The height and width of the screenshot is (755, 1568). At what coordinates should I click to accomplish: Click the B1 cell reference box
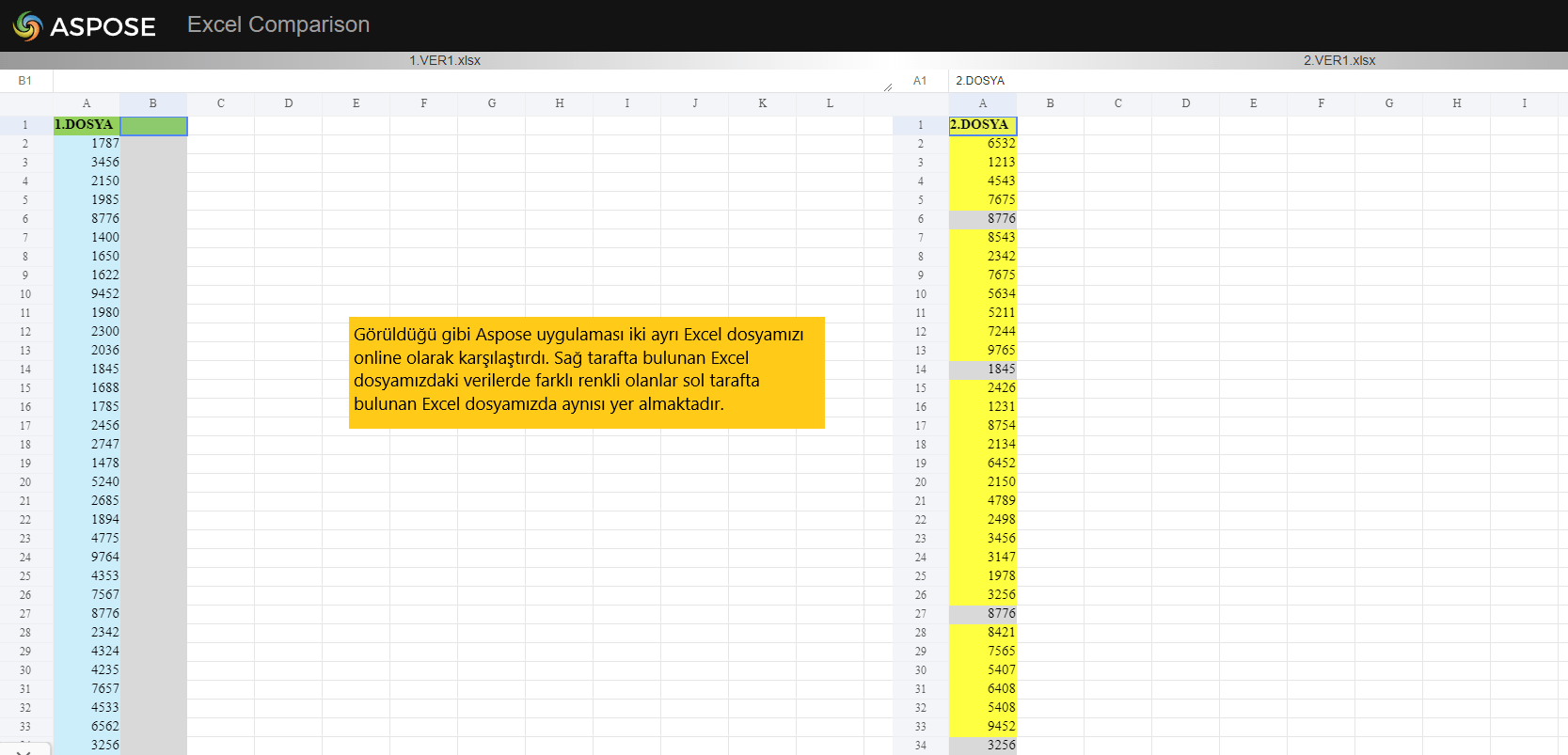point(25,81)
